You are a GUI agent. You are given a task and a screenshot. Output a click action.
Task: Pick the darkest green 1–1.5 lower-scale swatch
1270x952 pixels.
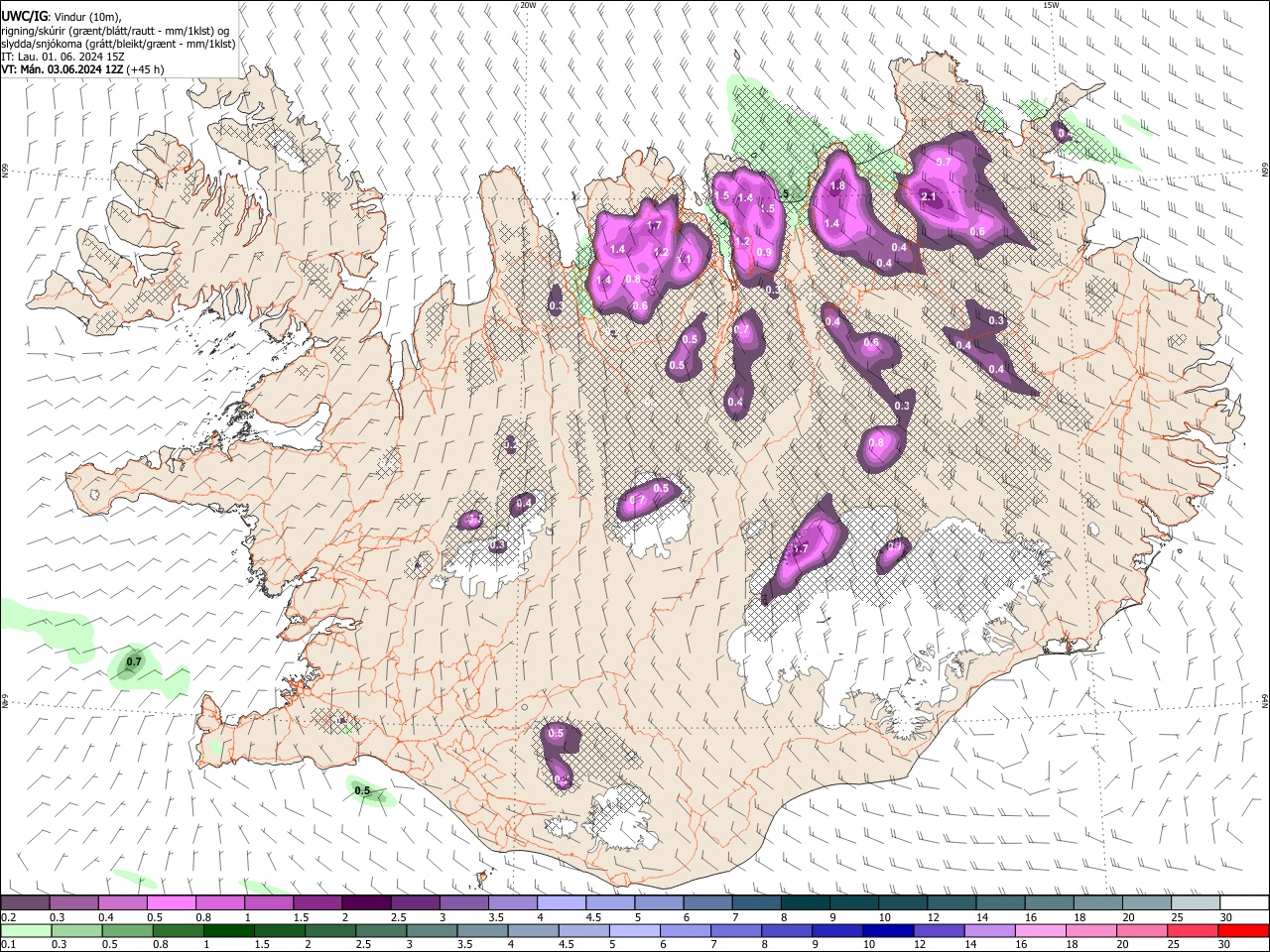pyautogui.click(x=228, y=930)
